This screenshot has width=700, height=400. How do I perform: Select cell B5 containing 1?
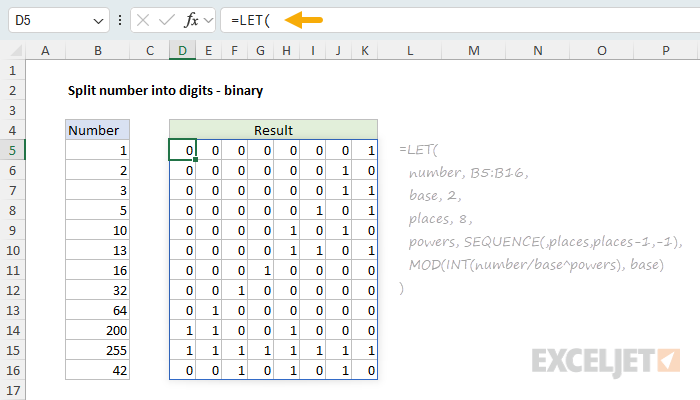tap(97, 150)
